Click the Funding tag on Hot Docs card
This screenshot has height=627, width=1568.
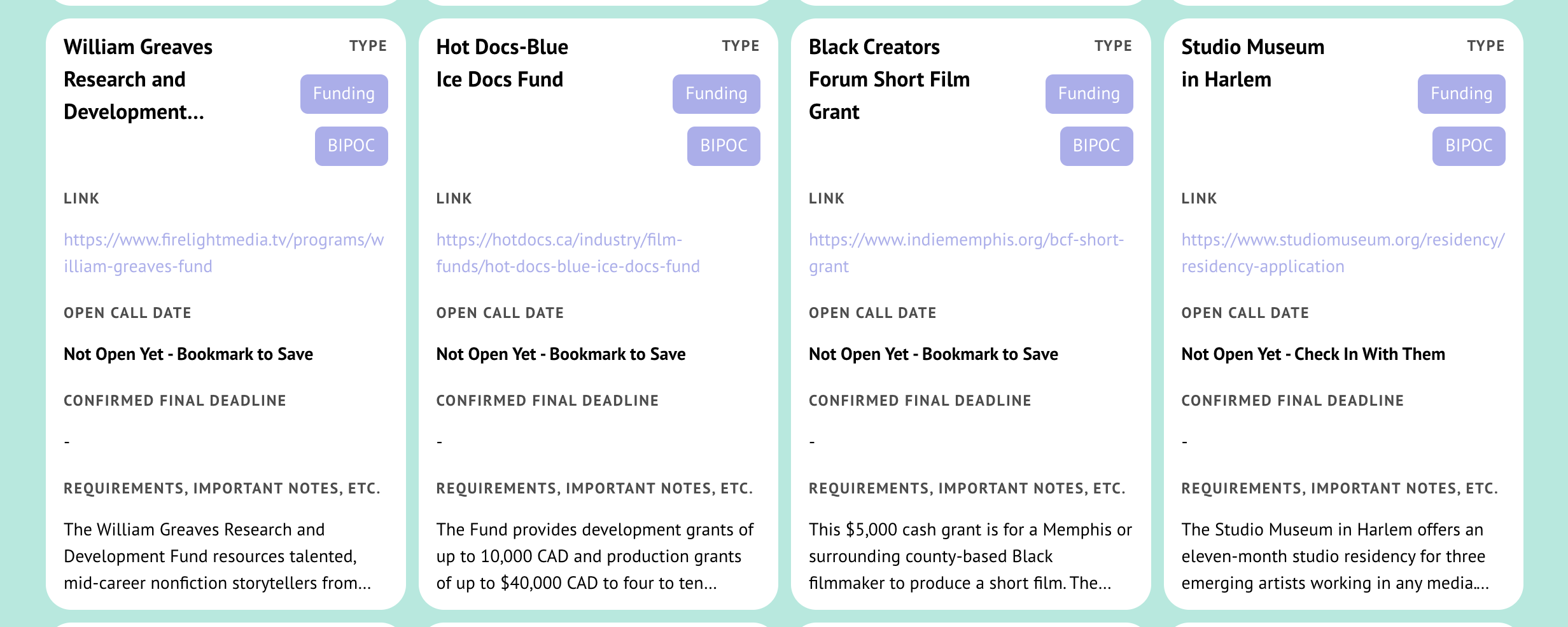717,94
